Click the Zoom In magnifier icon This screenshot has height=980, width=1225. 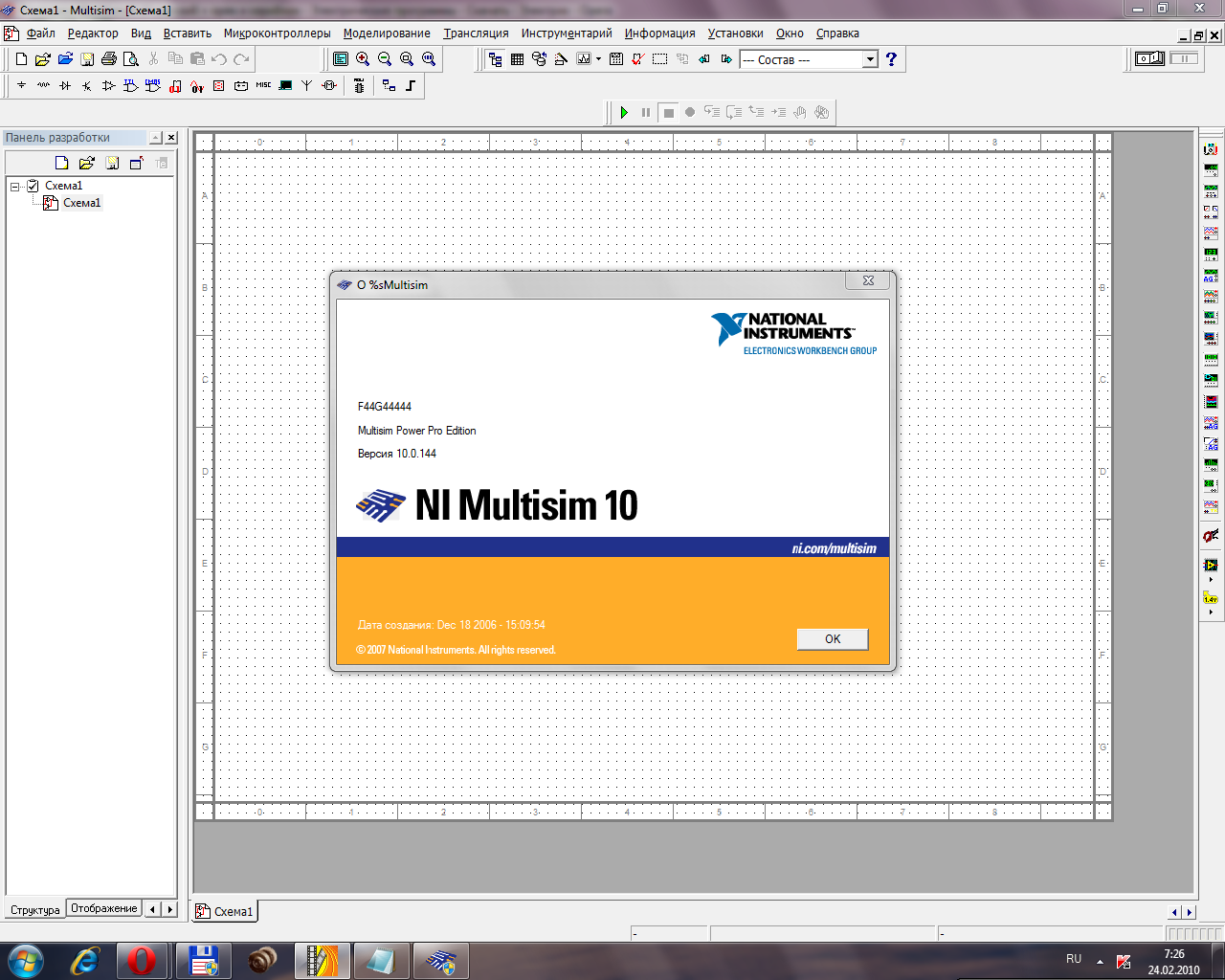coord(363,59)
